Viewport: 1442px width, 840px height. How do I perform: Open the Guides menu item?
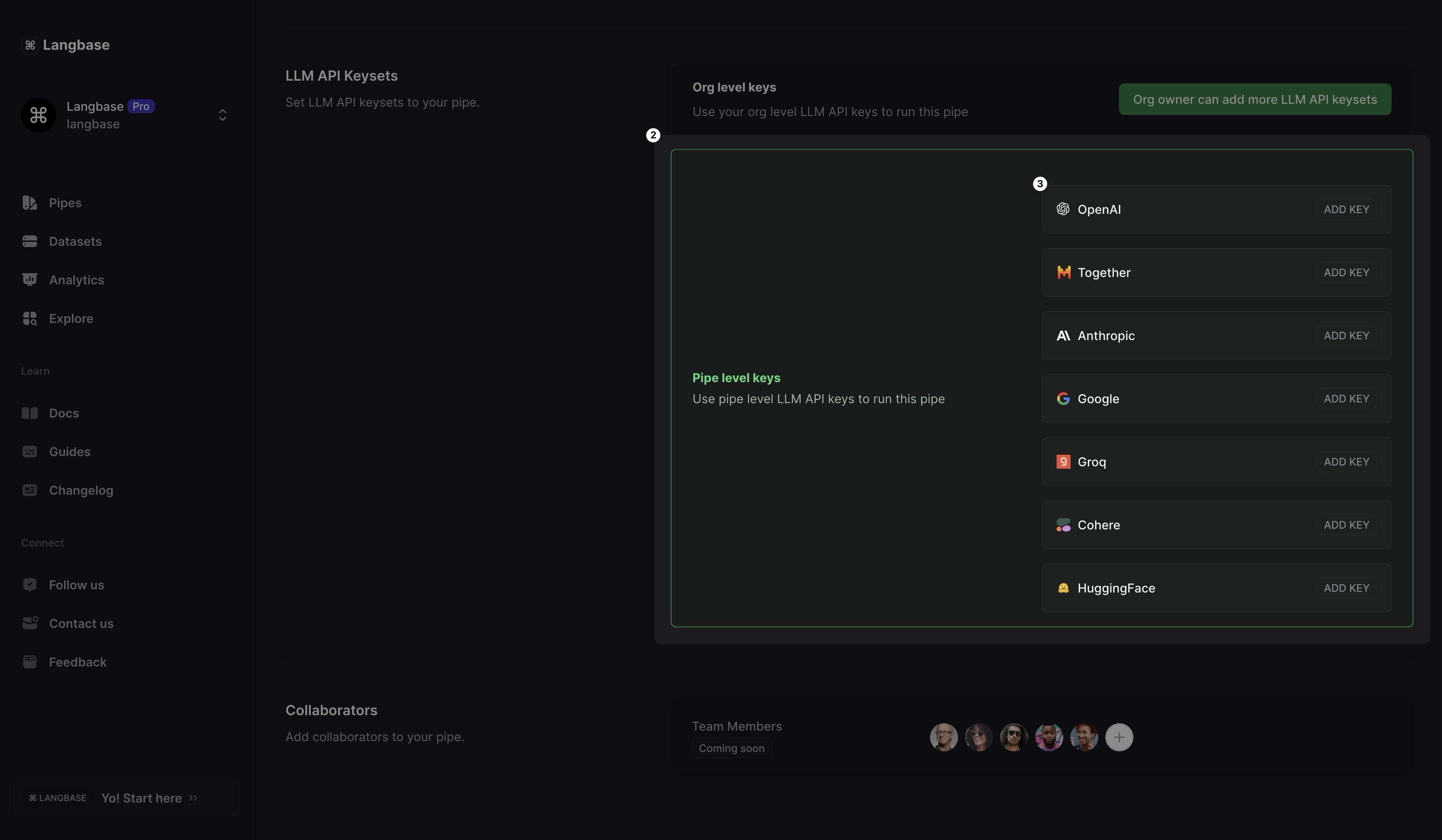[69, 452]
